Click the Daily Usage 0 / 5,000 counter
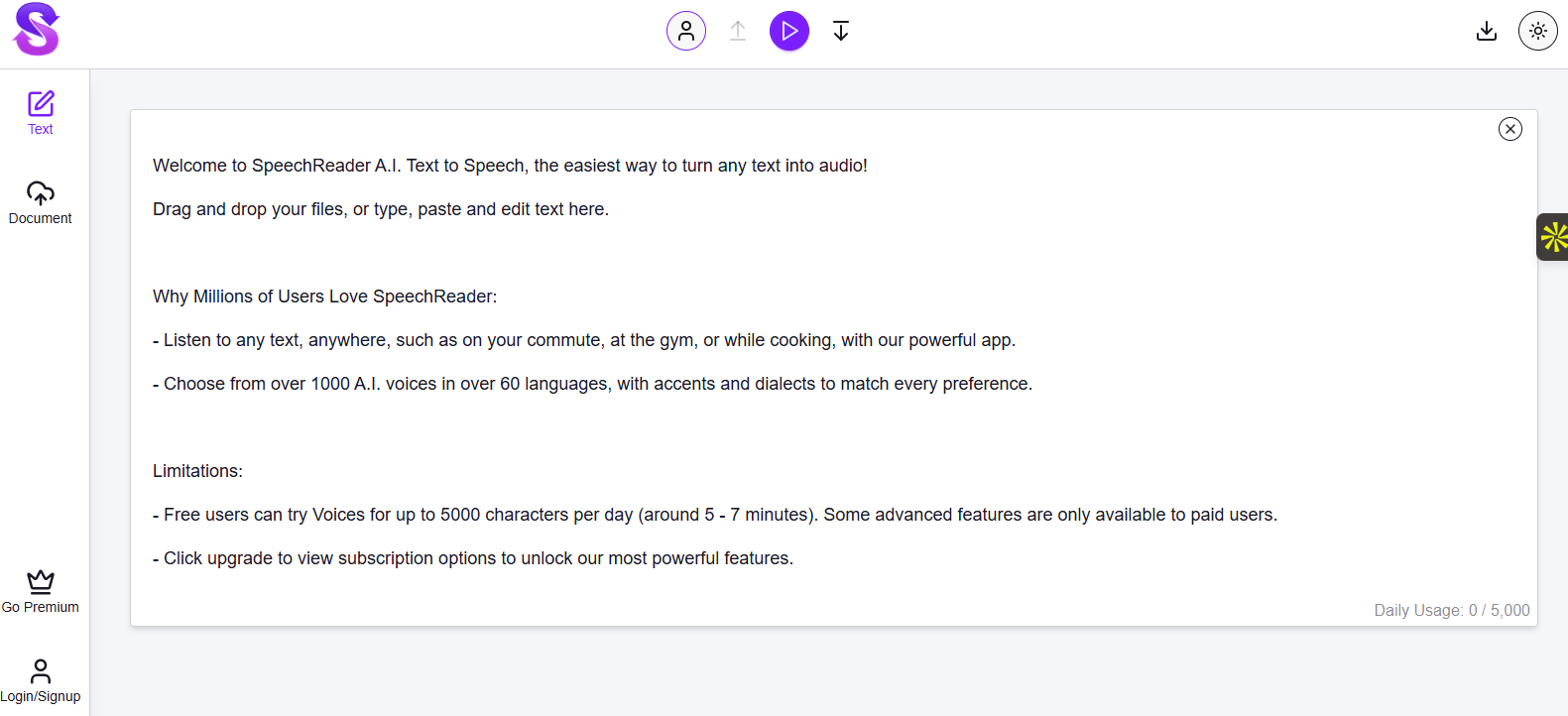Screen dimensions: 1568x716 tap(1451, 610)
